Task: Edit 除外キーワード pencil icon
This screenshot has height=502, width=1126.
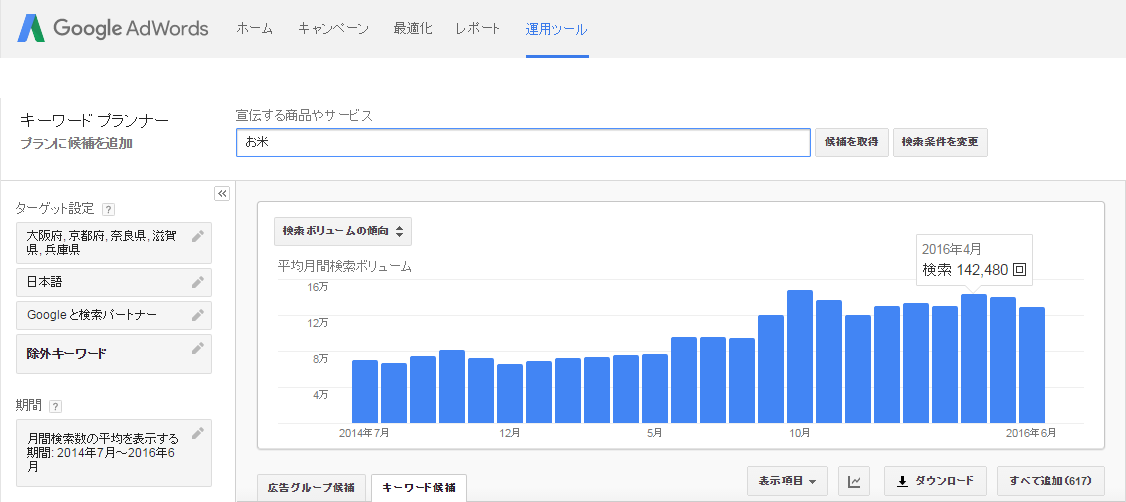Action: pyautogui.click(x=198, y=348)
